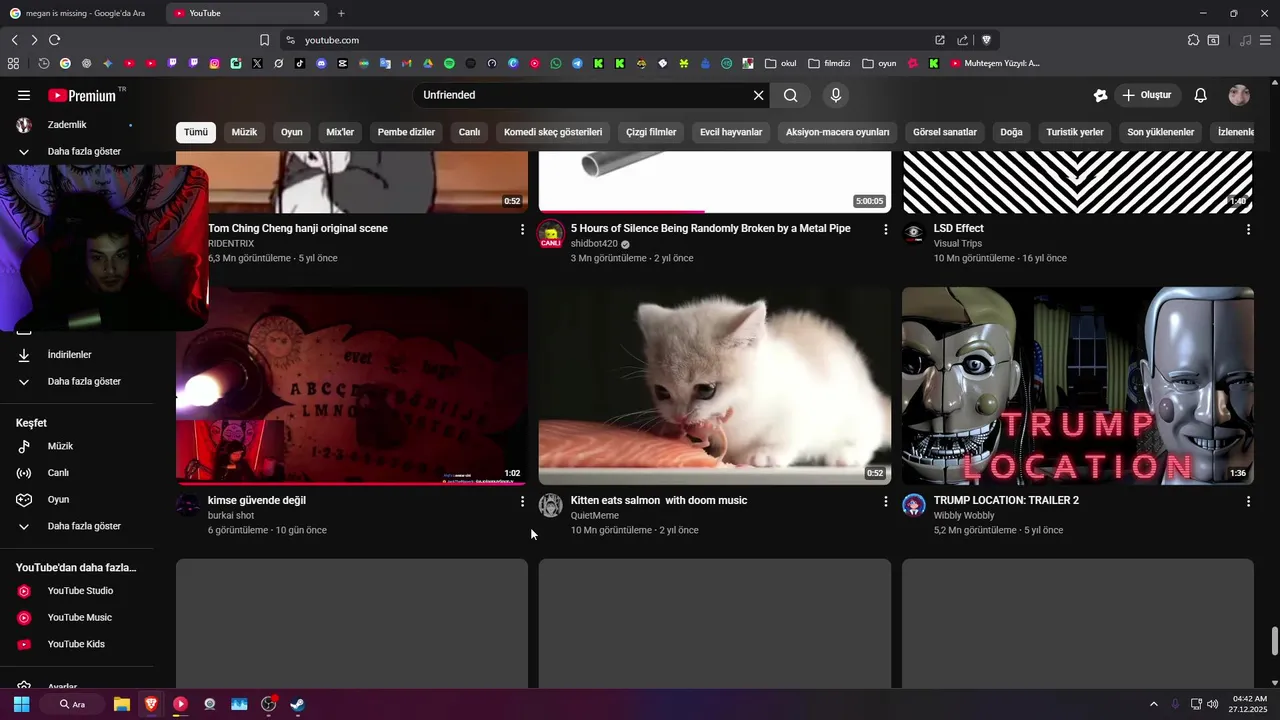The height and width of the screenshot is (720, 1280).
Task: Open the browser extensions puzzle icon
Action: point(1193,40)
